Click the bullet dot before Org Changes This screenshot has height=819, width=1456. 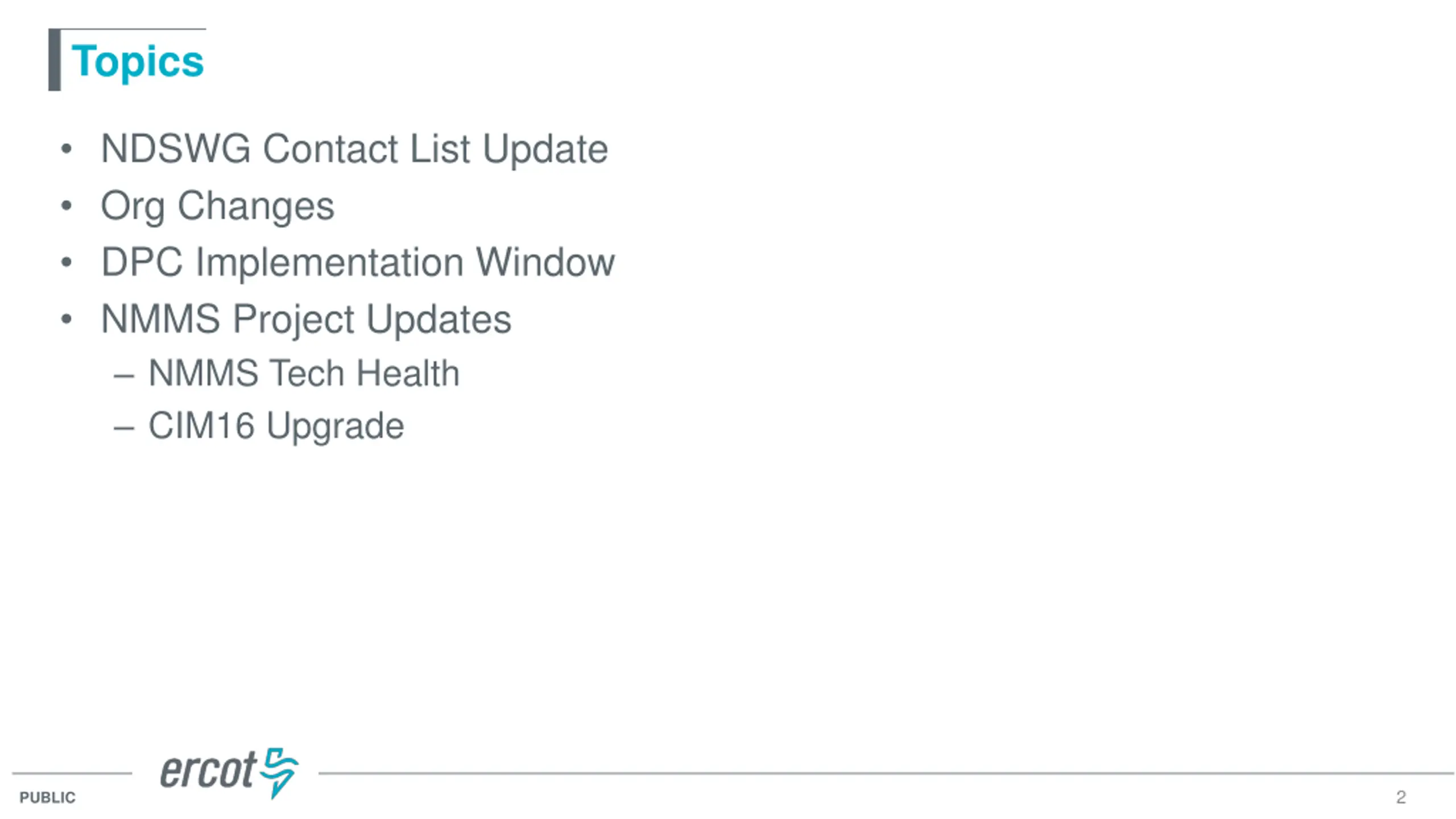pos(67,206)
